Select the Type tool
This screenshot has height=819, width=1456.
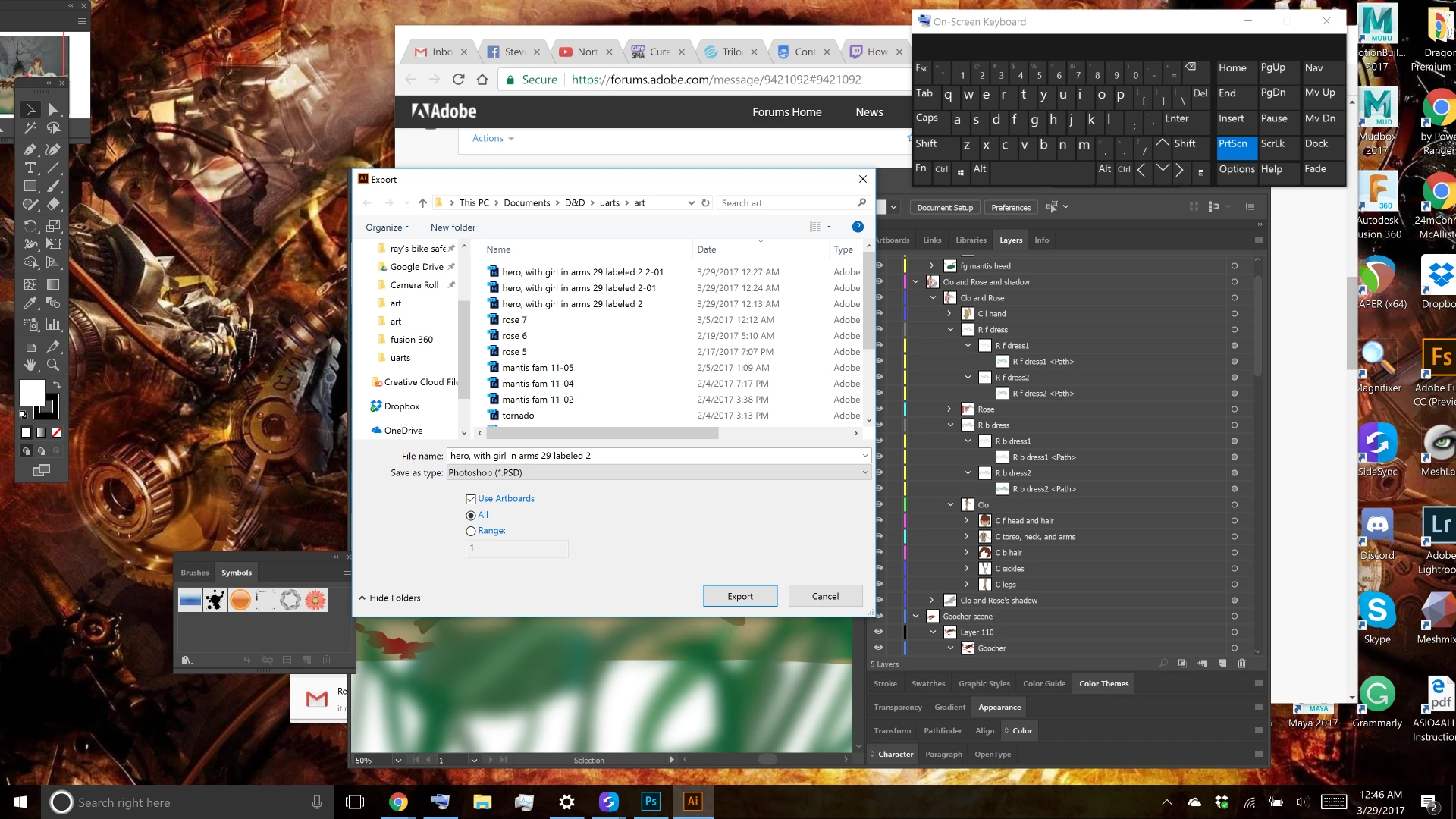coord(30,168)
